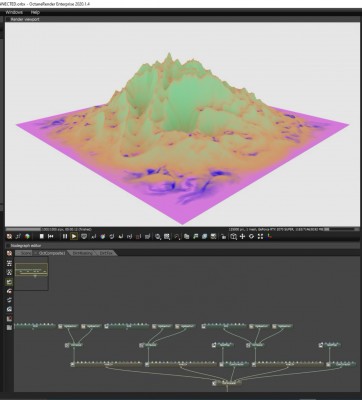Click the render region magnifier icon
The width and height of the screenshot is (362, 400).
(158, 237)
